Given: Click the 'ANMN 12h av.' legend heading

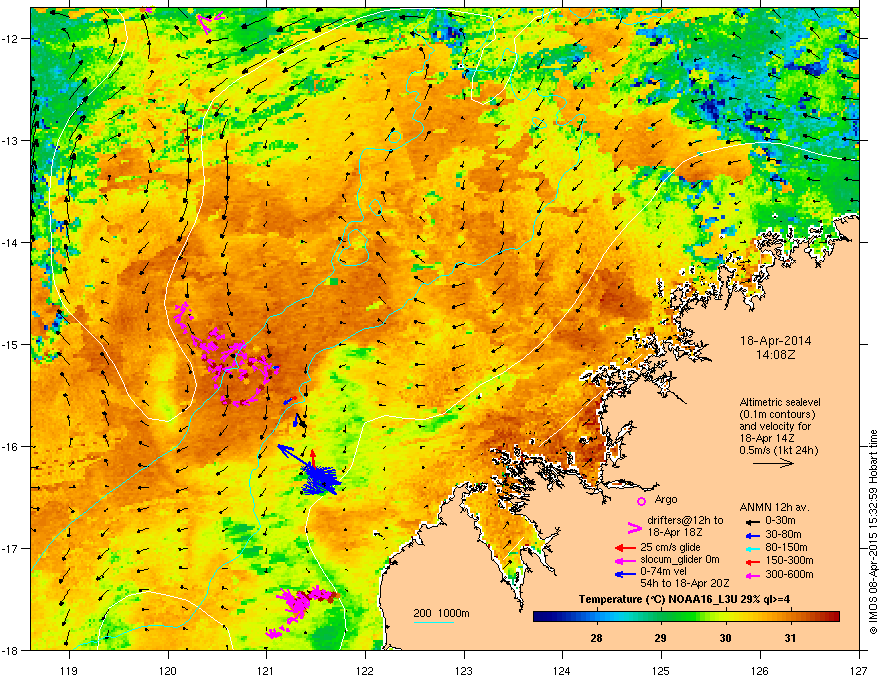Looking at the screenshot, I should pyautogui.click(x=774, y=508).
